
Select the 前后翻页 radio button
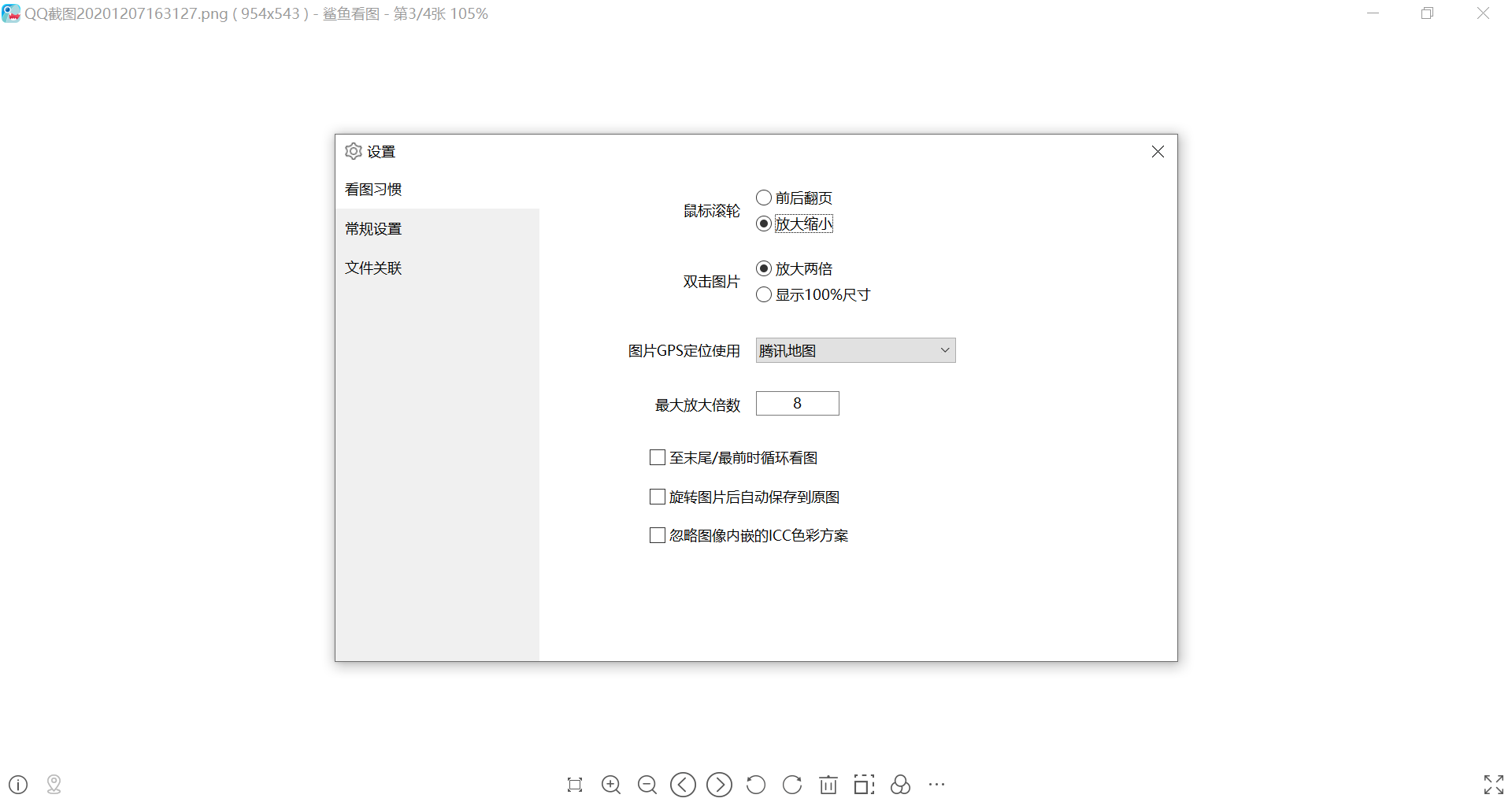pyautogui.click(x=764, y=198)
